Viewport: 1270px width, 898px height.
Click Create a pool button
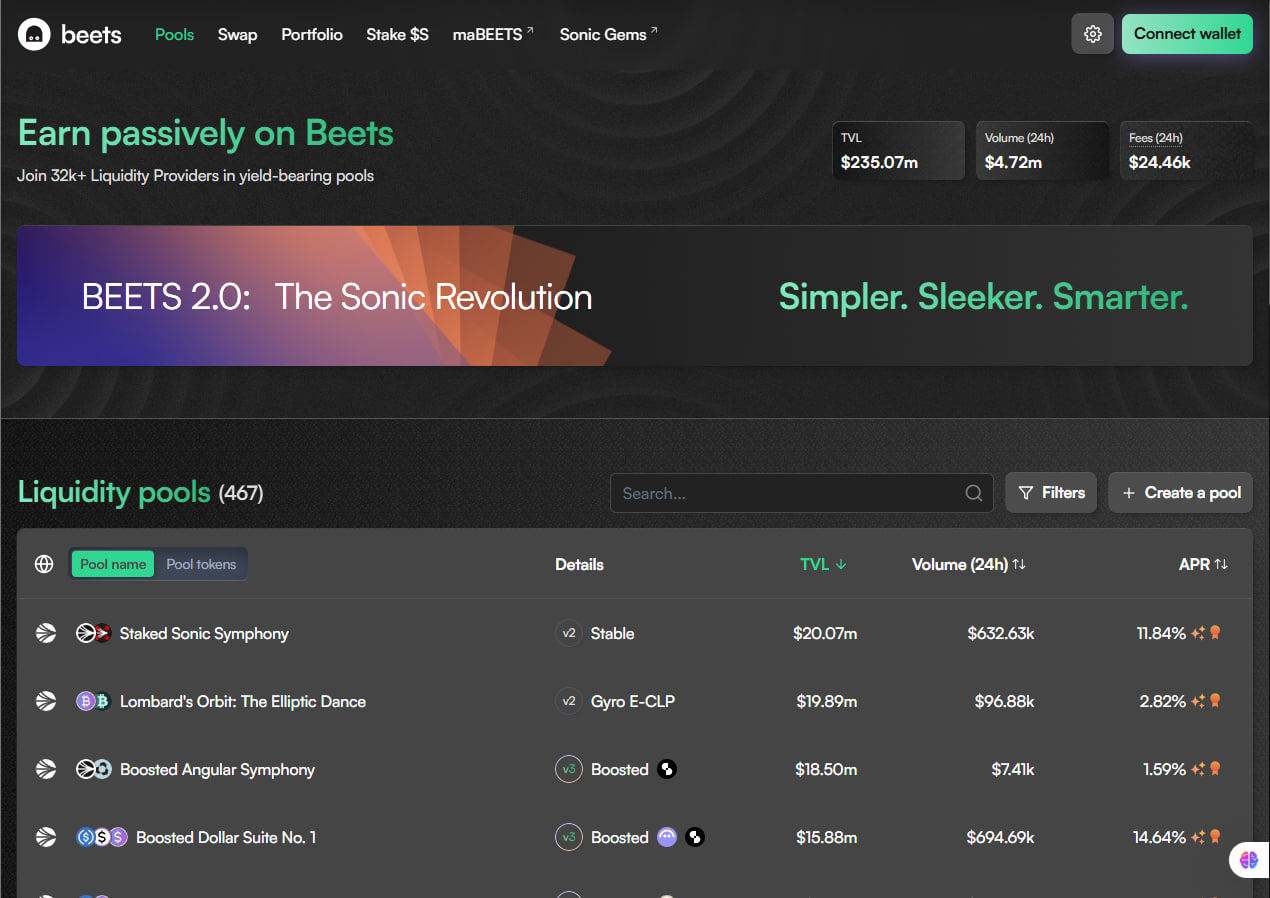point(1181,493)
